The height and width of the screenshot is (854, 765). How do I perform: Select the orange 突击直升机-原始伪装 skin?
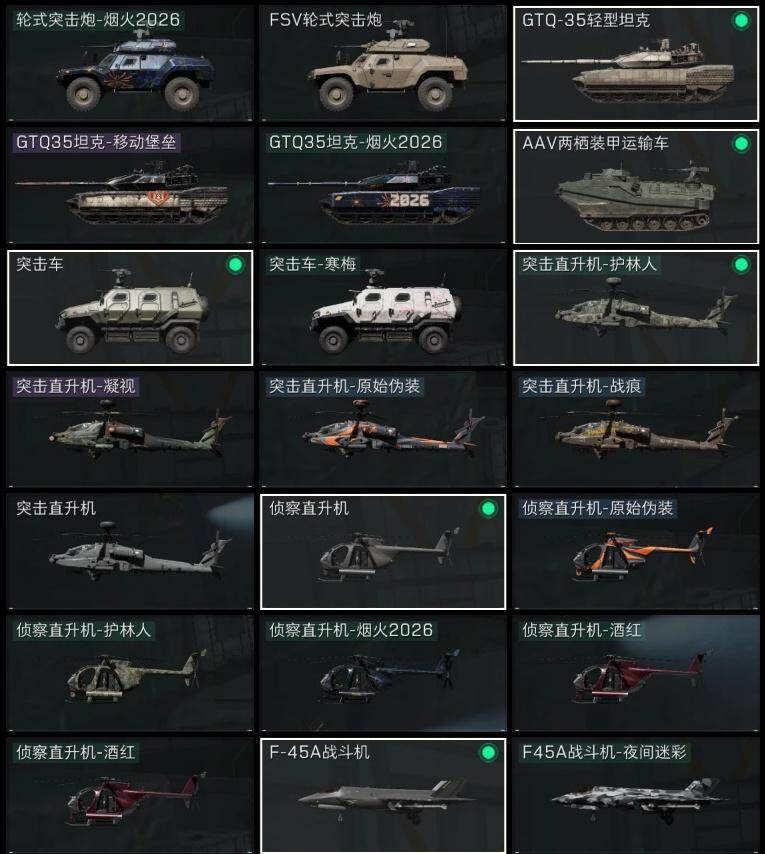(383, 430)
